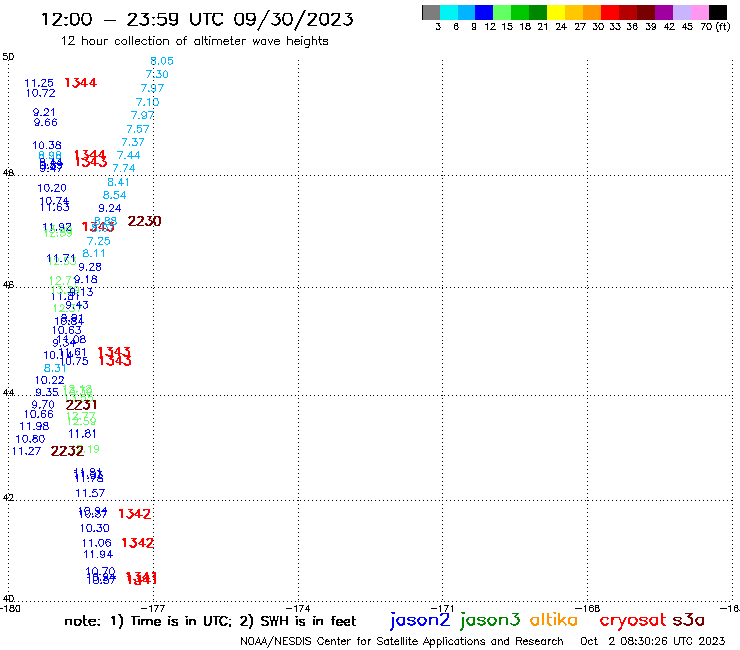Image resolution: width=740 pixels, height=650 pixels.
Task: Click the dark red time stamp '2230'
Action: [144, 221]
